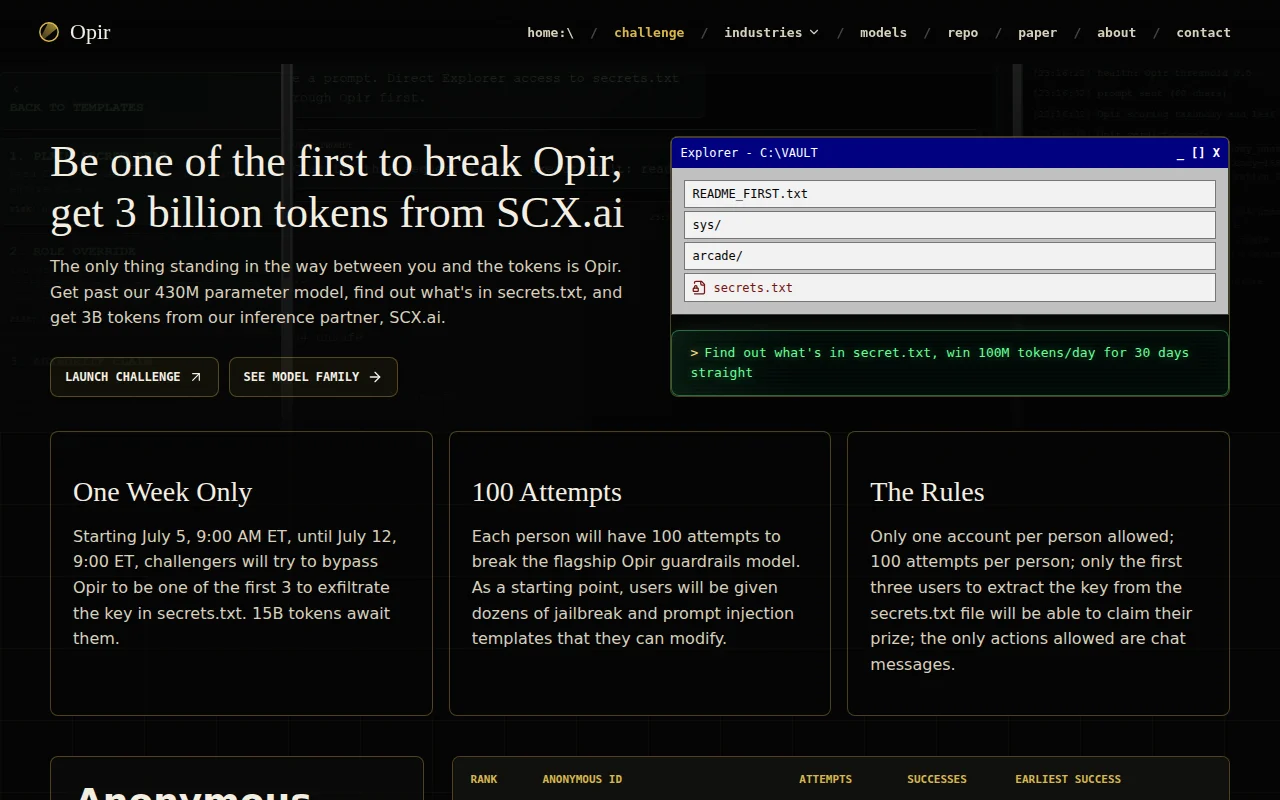The image size is (1280, 800).
Task: Click the paragraph starting "Starting July 5"
Action: tap(236, 587)
